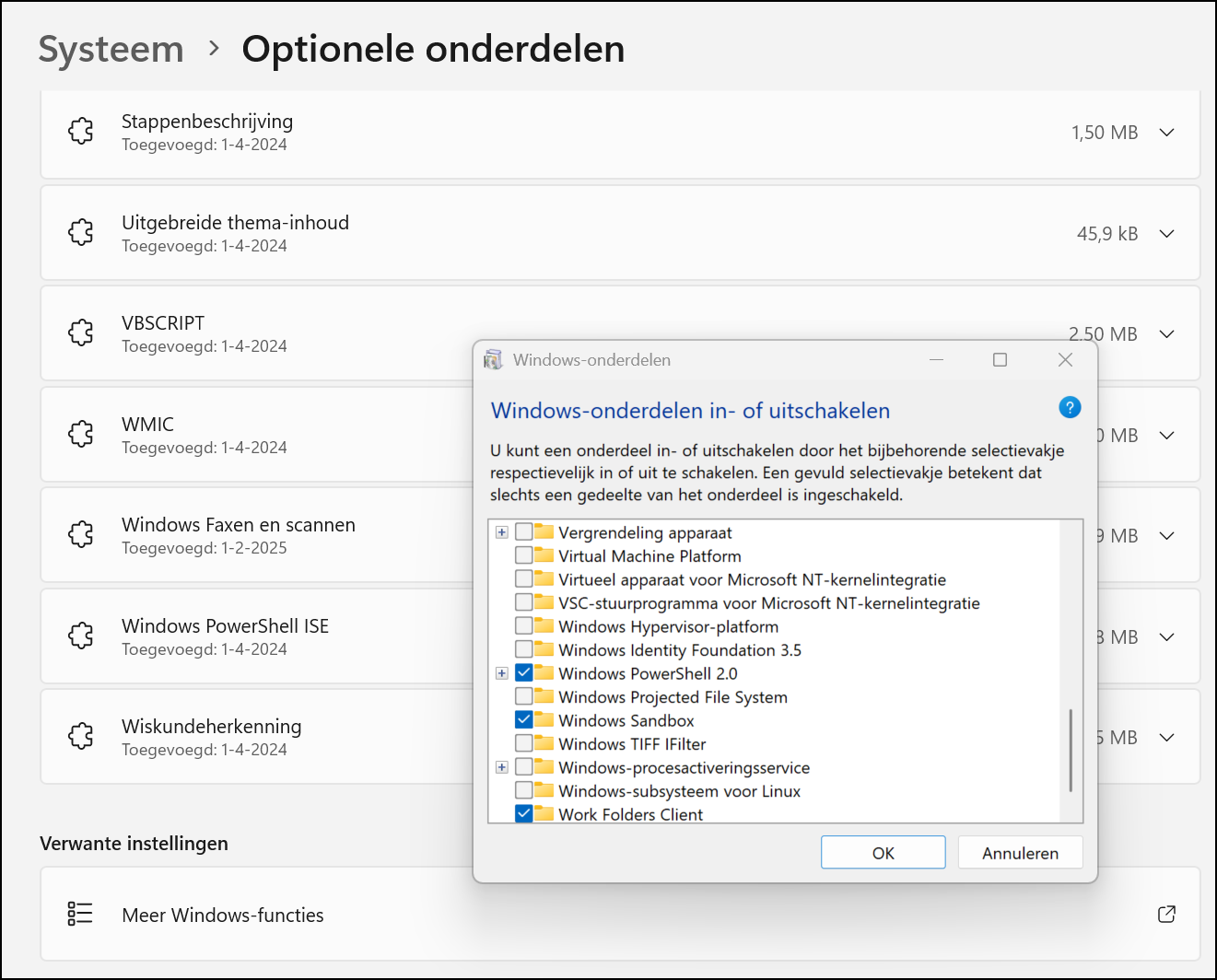Confirm changes with the OK button
The width and height of the screenshot is (1217, 980).
[x=883, y=852]
